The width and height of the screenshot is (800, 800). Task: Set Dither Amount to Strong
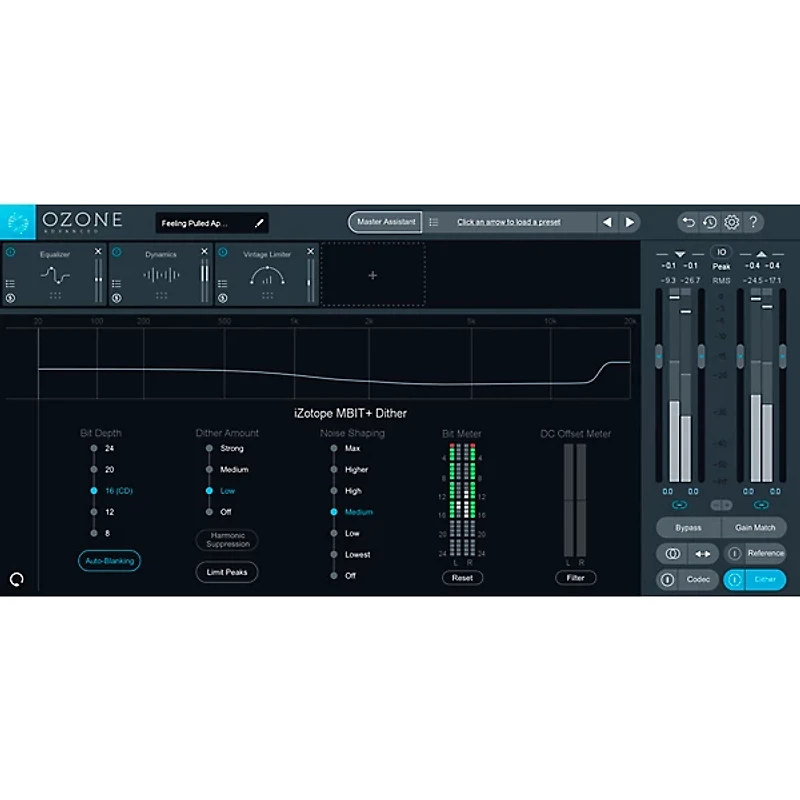click(x=209, y=448)
